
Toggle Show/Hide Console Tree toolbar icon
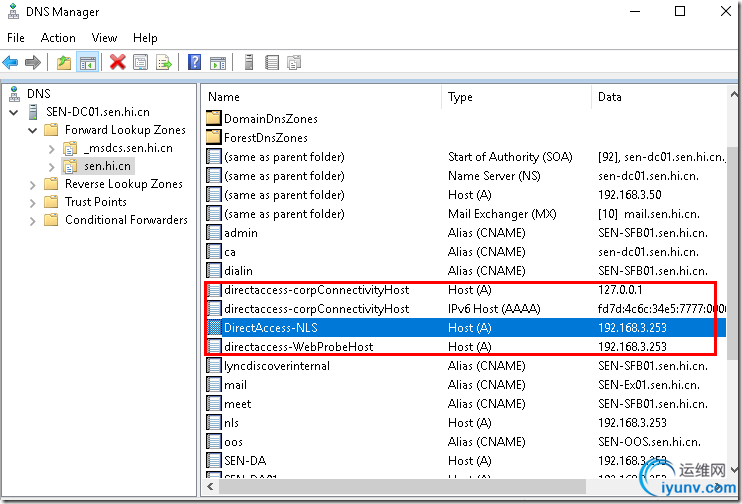tap(88, 62)
